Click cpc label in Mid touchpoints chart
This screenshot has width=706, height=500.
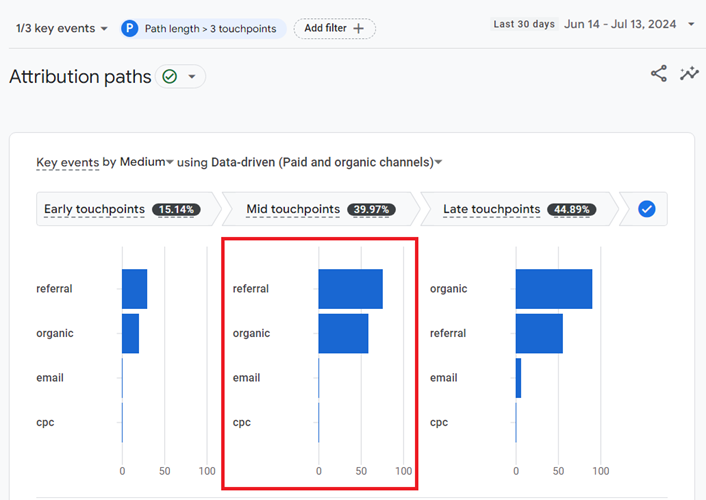[242, 423]
